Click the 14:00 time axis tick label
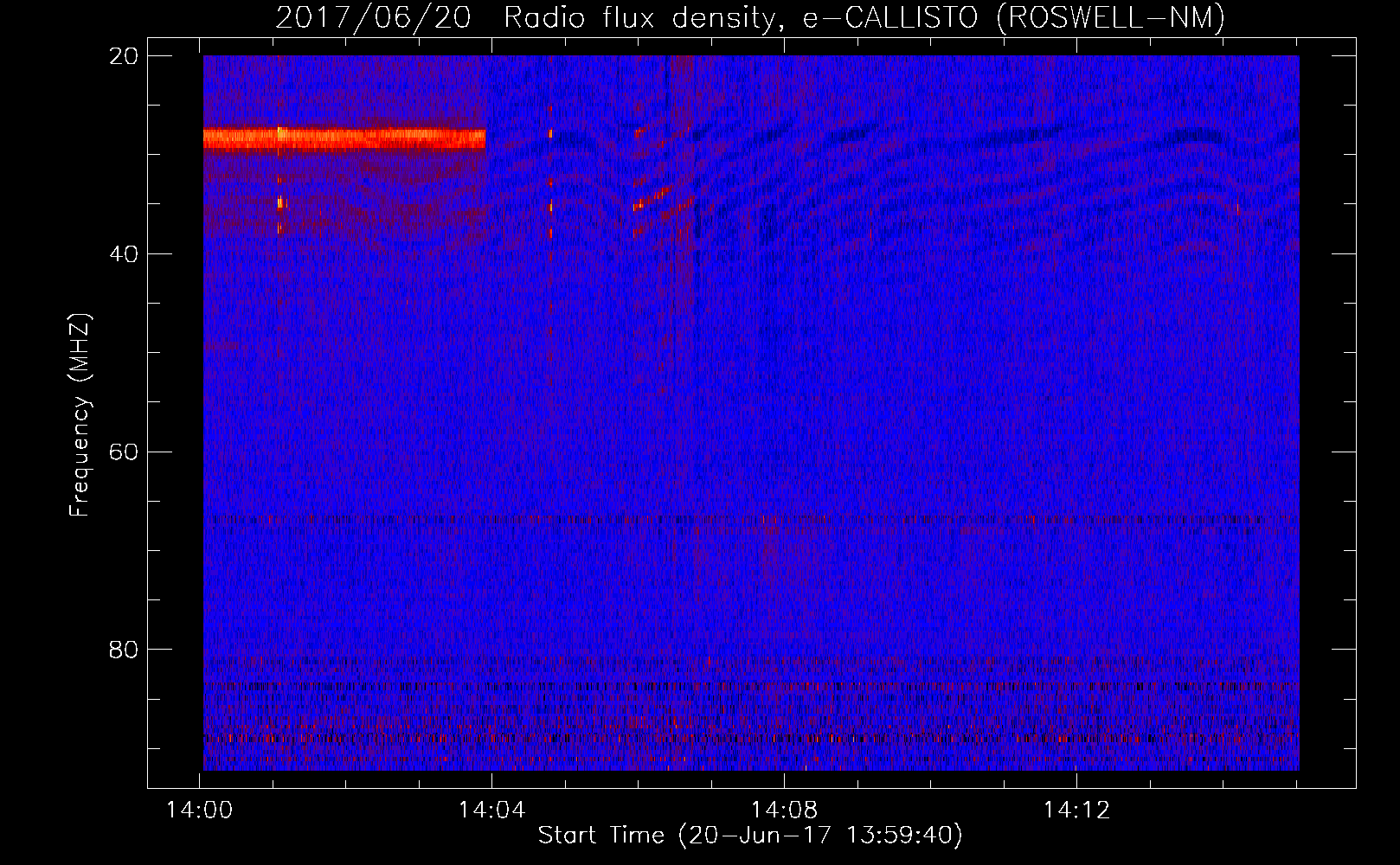Image resolution: width=1400 pixels, height=865 pixels. [x=200, y=811]
